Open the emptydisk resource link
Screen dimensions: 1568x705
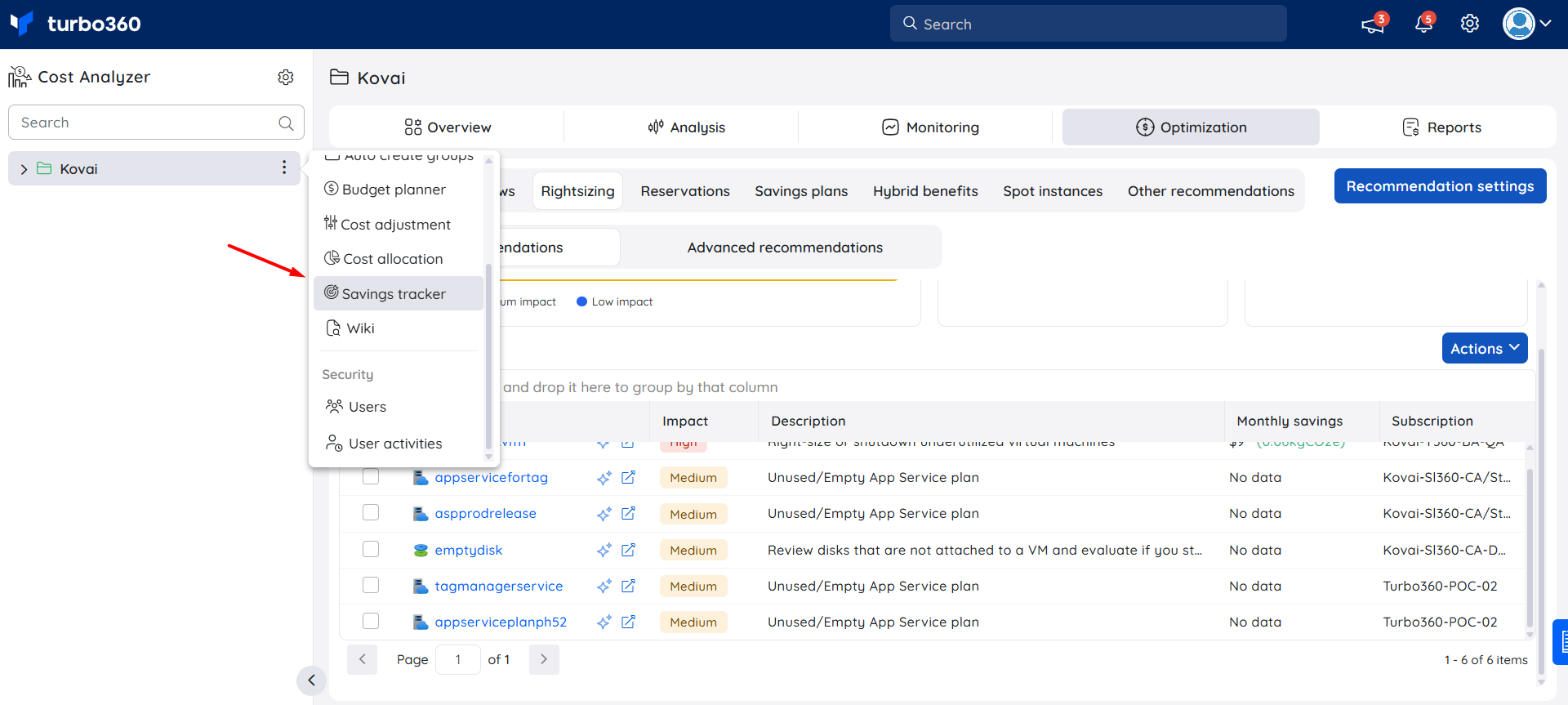(468, 550)
